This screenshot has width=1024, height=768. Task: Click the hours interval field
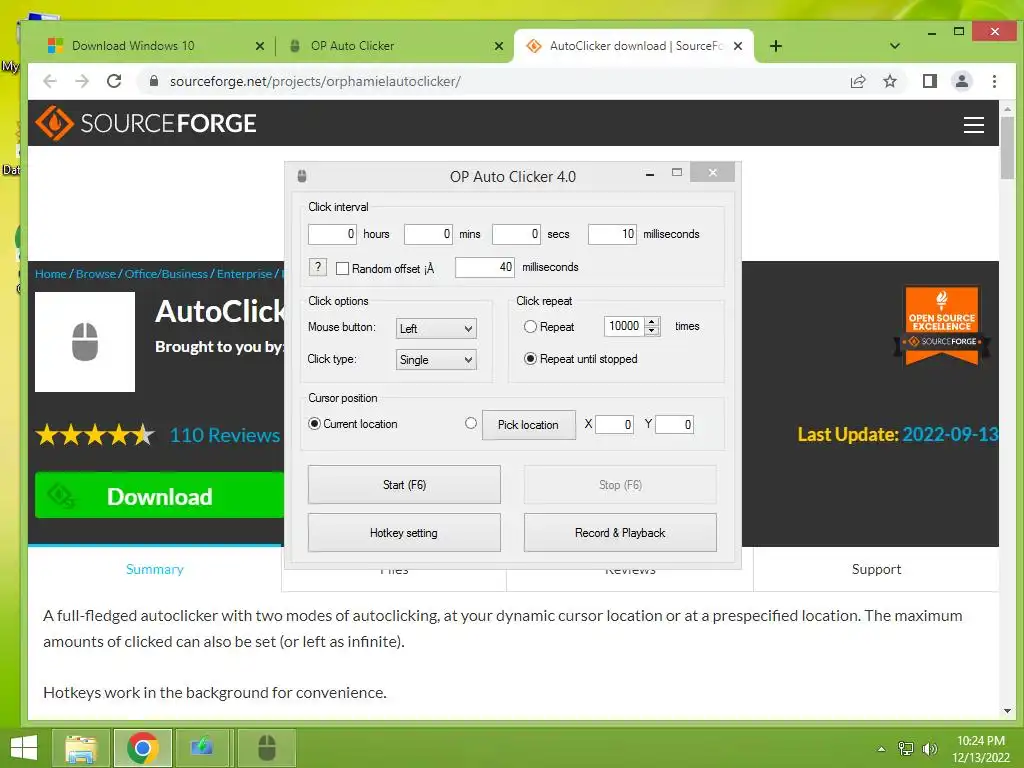pos(332,234)
